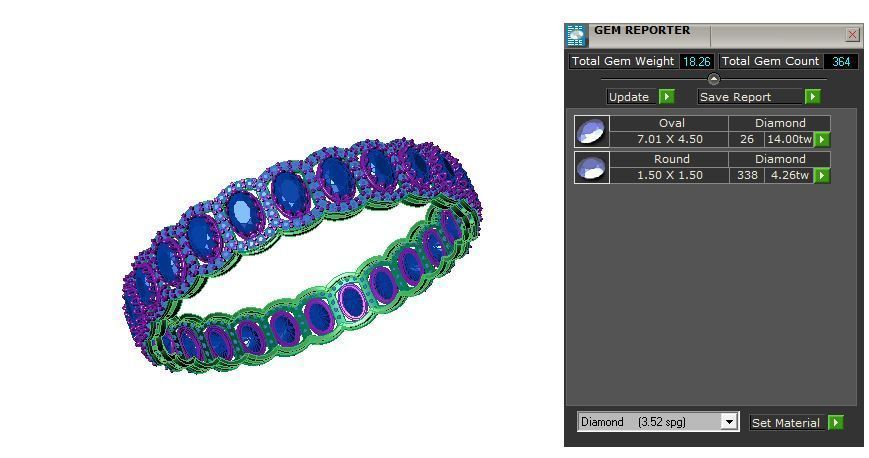
Task: Click the Total Gem Count value 364
Action: 841,62
